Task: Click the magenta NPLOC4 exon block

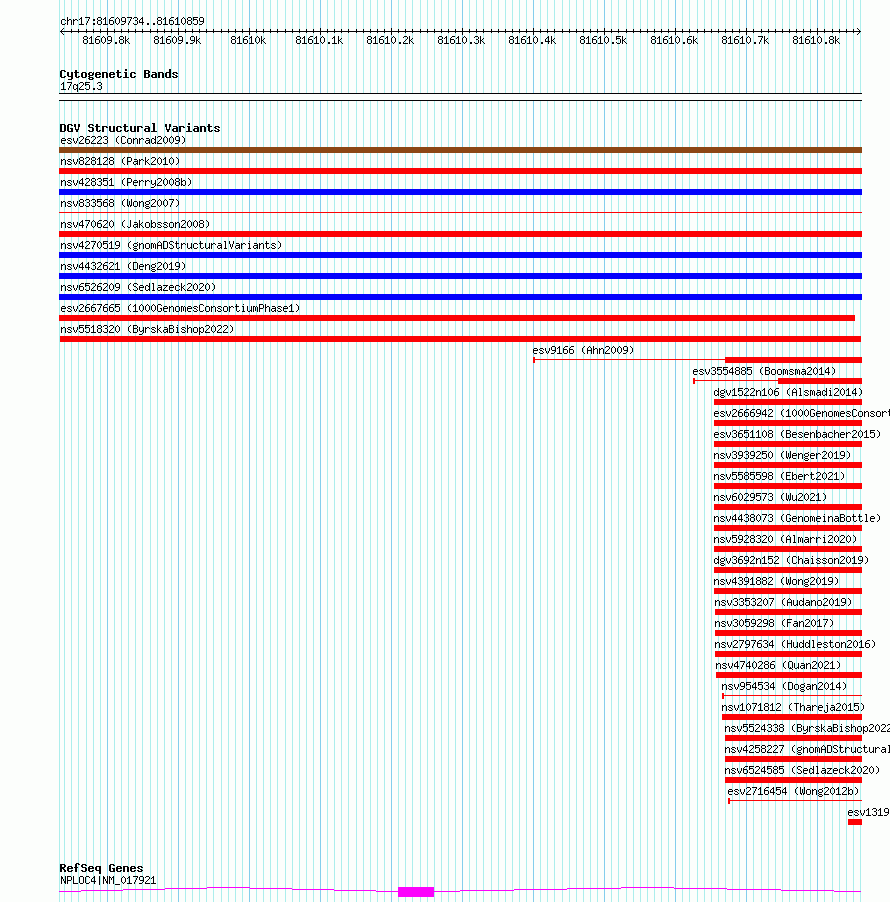Action: click(416, 892)
